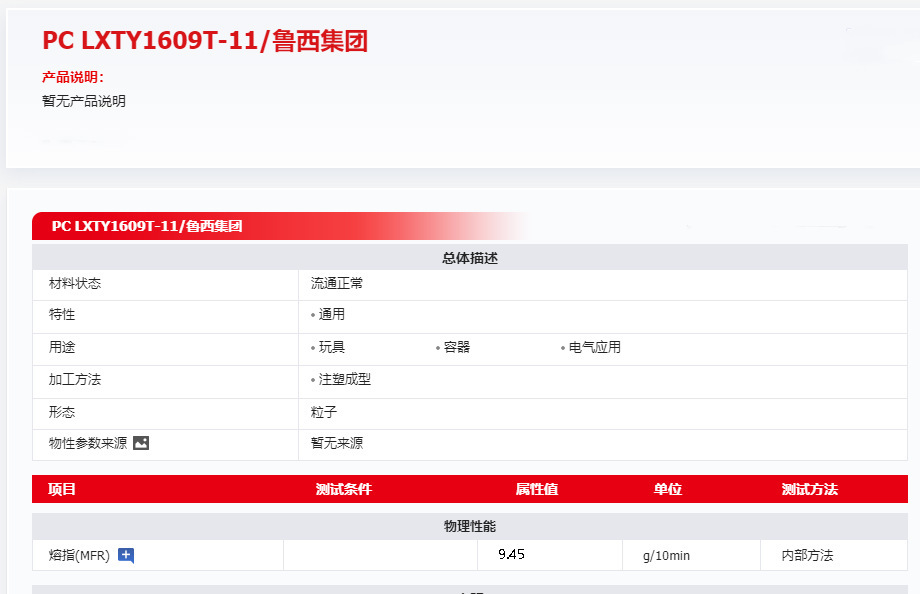
Task: Click the 总体描述 section header
Action: (470, 258)
